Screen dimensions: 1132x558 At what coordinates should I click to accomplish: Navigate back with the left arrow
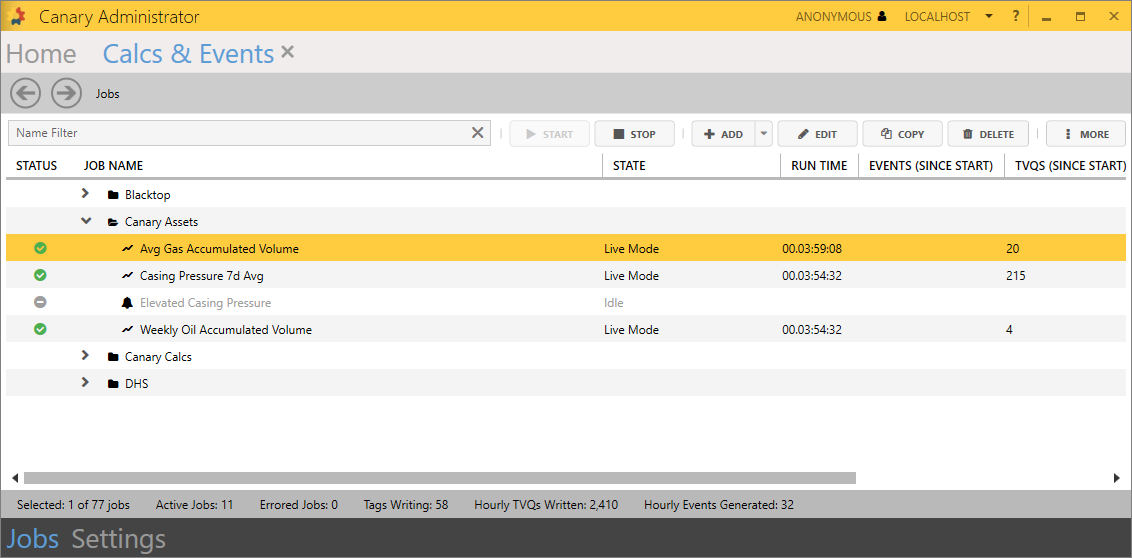point(25,93)
